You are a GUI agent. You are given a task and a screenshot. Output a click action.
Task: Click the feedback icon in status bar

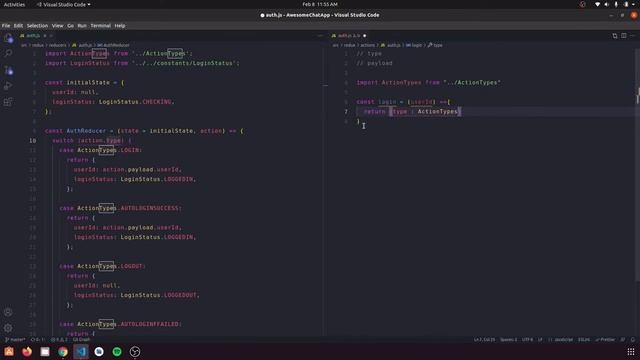[623, 340]
